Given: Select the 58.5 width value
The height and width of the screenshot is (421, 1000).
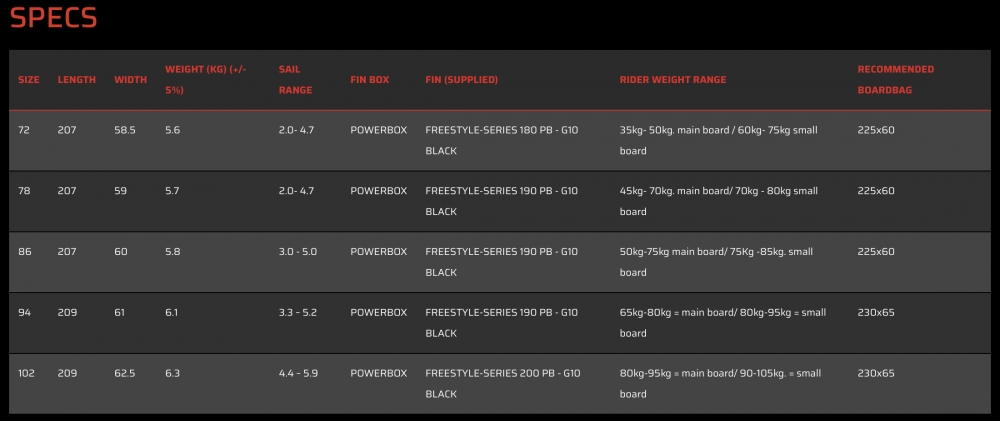Looking at the screenshot, I should [127, 130].
